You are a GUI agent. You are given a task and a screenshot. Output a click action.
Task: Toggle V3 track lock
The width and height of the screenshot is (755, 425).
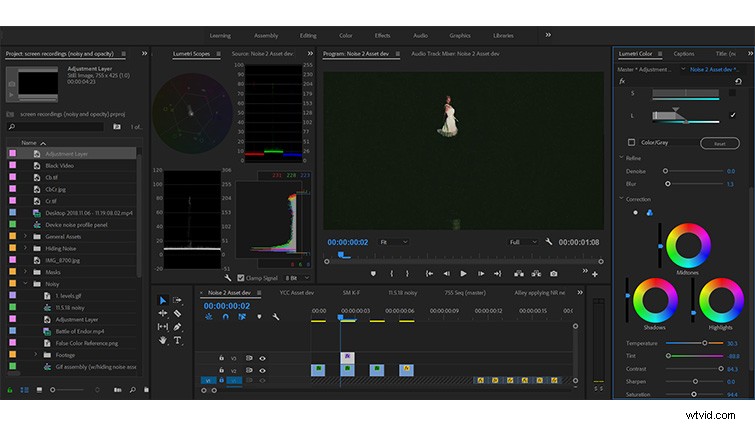tap(221, 358)
